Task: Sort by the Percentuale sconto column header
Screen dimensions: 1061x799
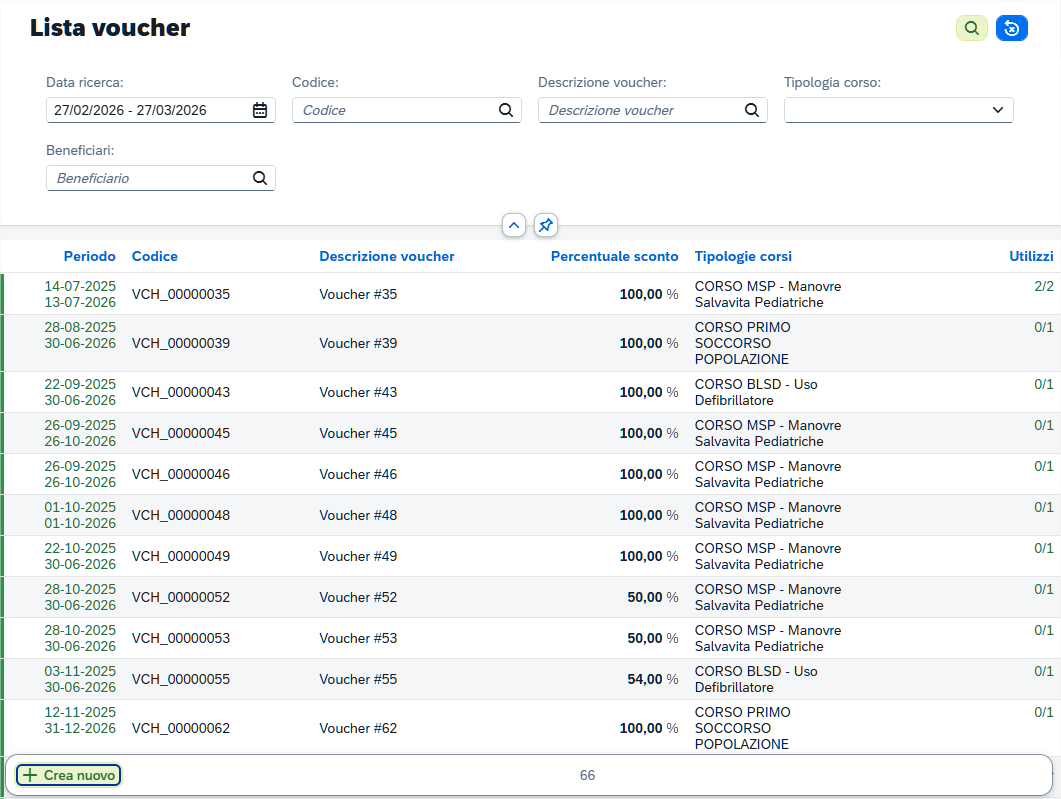Action: (x=614, y=256)
